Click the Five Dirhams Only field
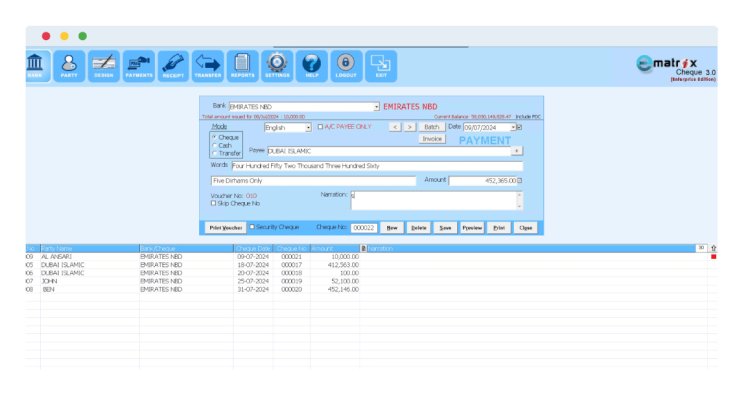Screen dimensions: 750x415 (x=313, y=181)
